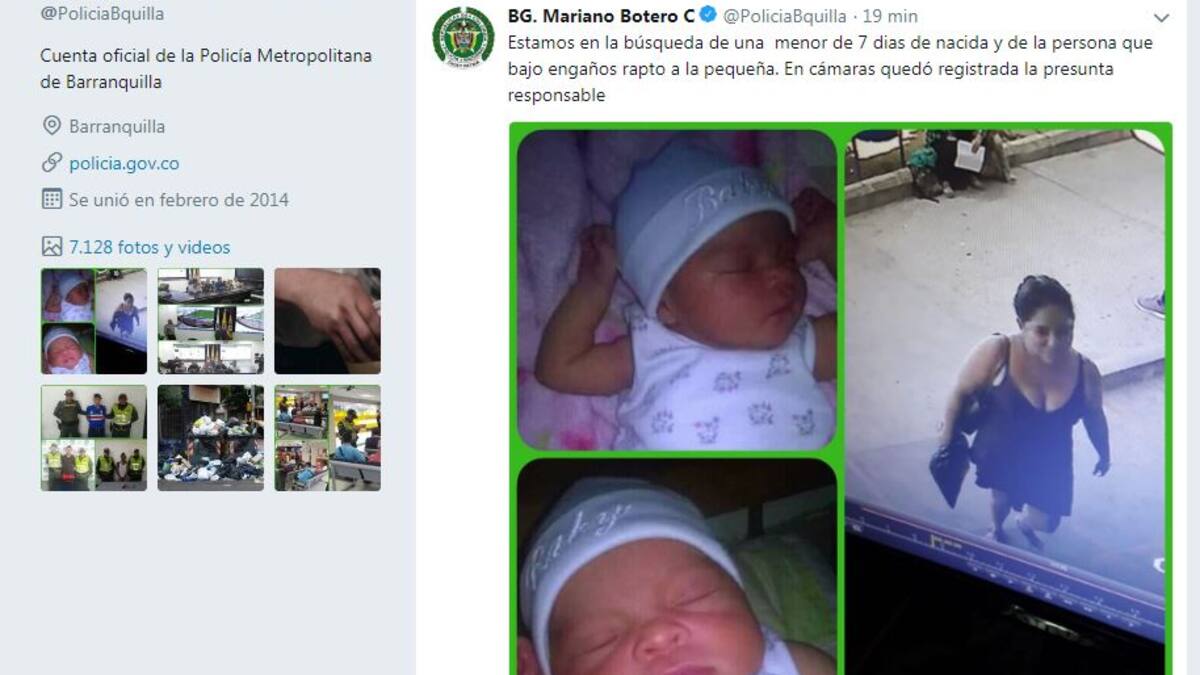Open the police officers group media thumbnail
The height and width of the screenshot is (675, 1200).
click(x=94, y=438)
